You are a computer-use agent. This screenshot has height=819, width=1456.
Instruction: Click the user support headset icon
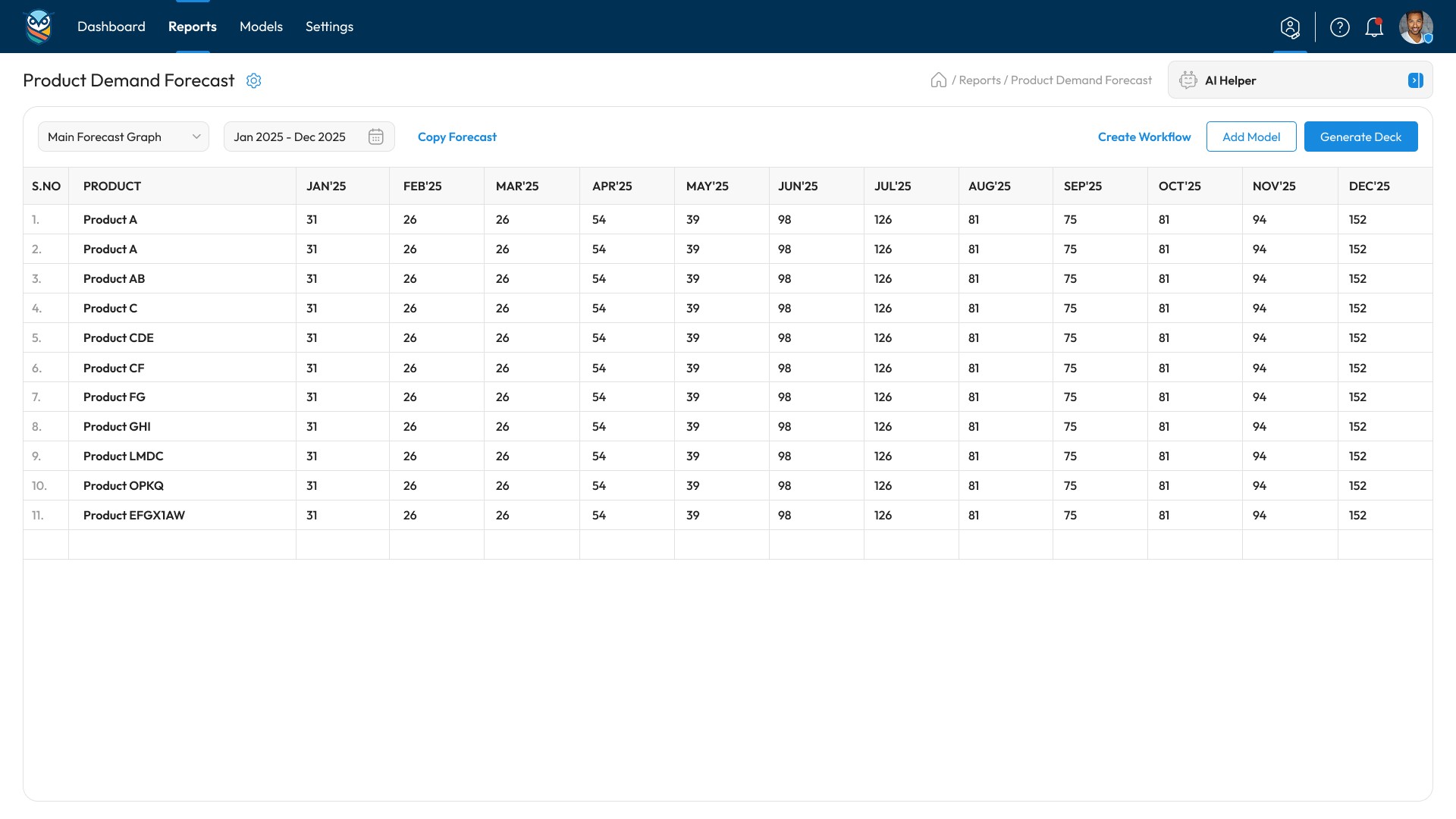click(x=1290, y=27)
